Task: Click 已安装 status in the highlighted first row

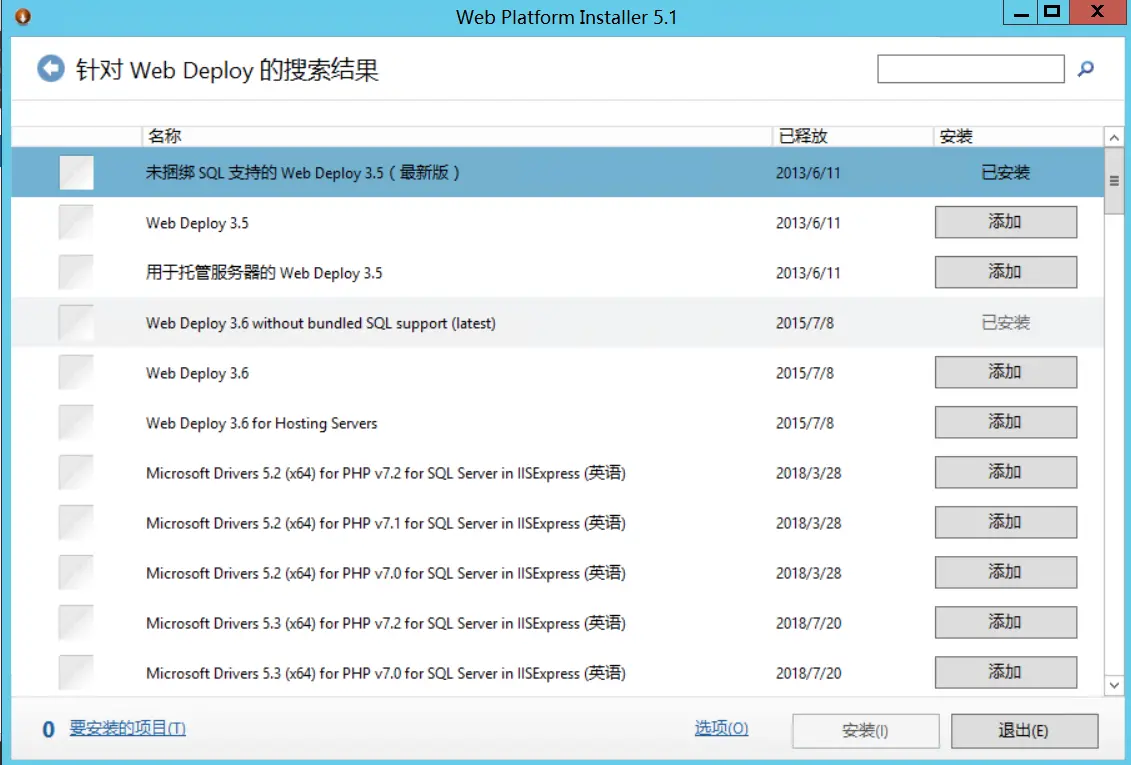Action: [x=1005, y=172]
